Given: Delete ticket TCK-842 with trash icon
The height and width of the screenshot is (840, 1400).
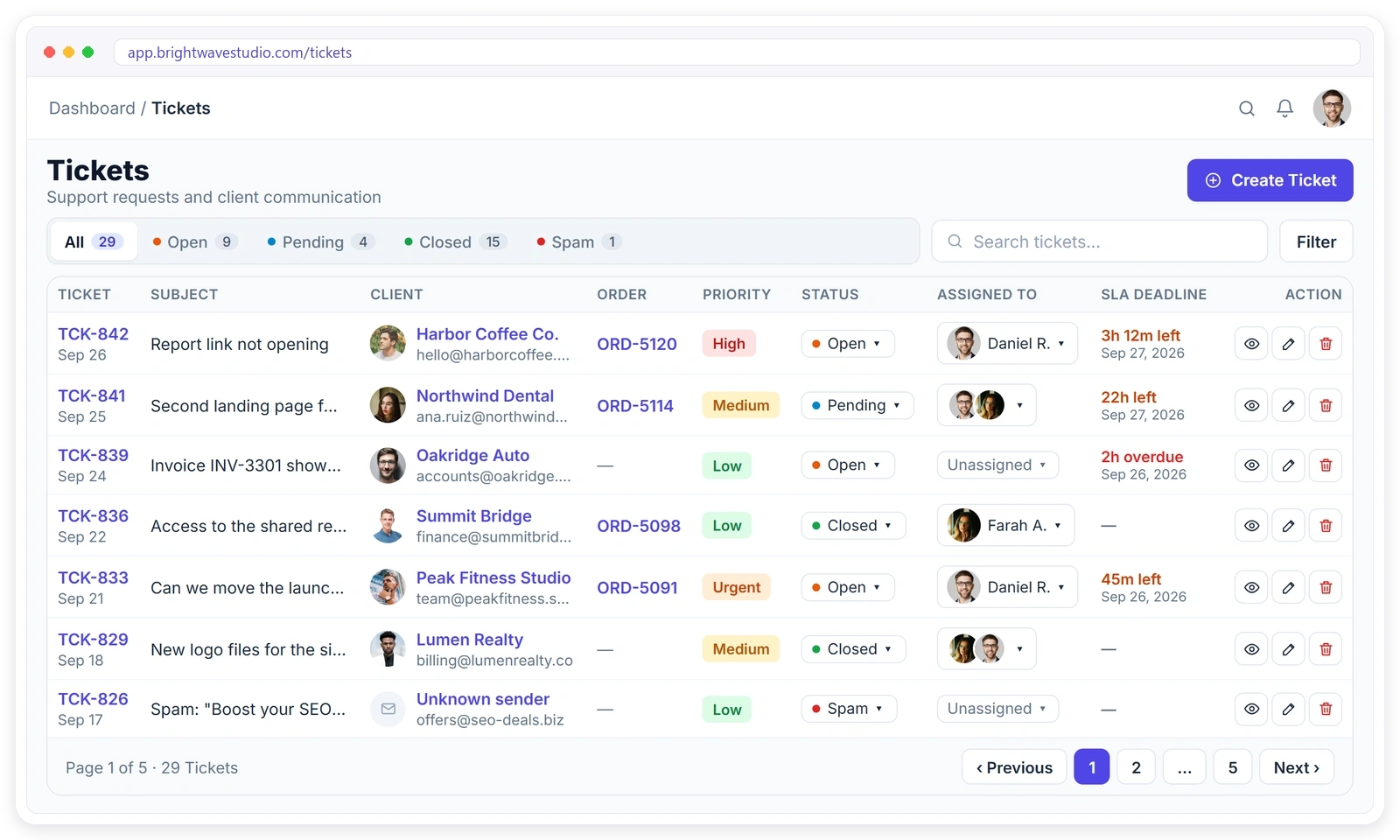Looking at the screenshot, I should pyautogui.click(x=1326, y=344).
